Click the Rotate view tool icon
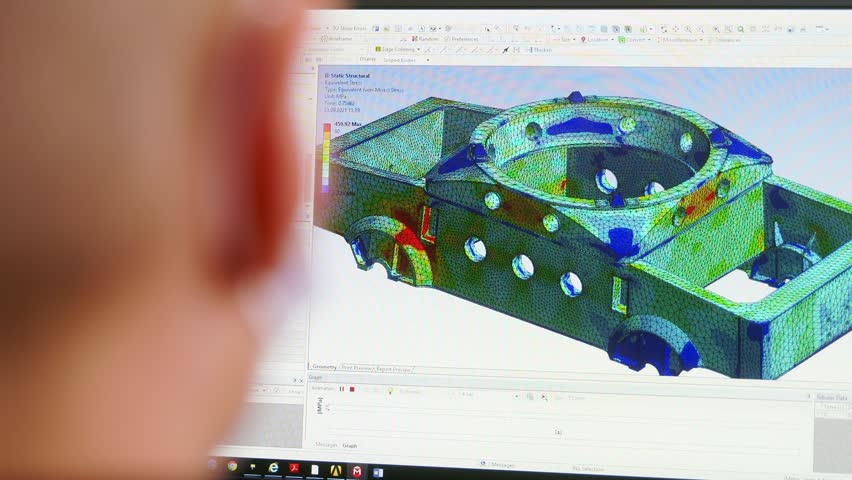The image size is (852, 480). point(663,29)
